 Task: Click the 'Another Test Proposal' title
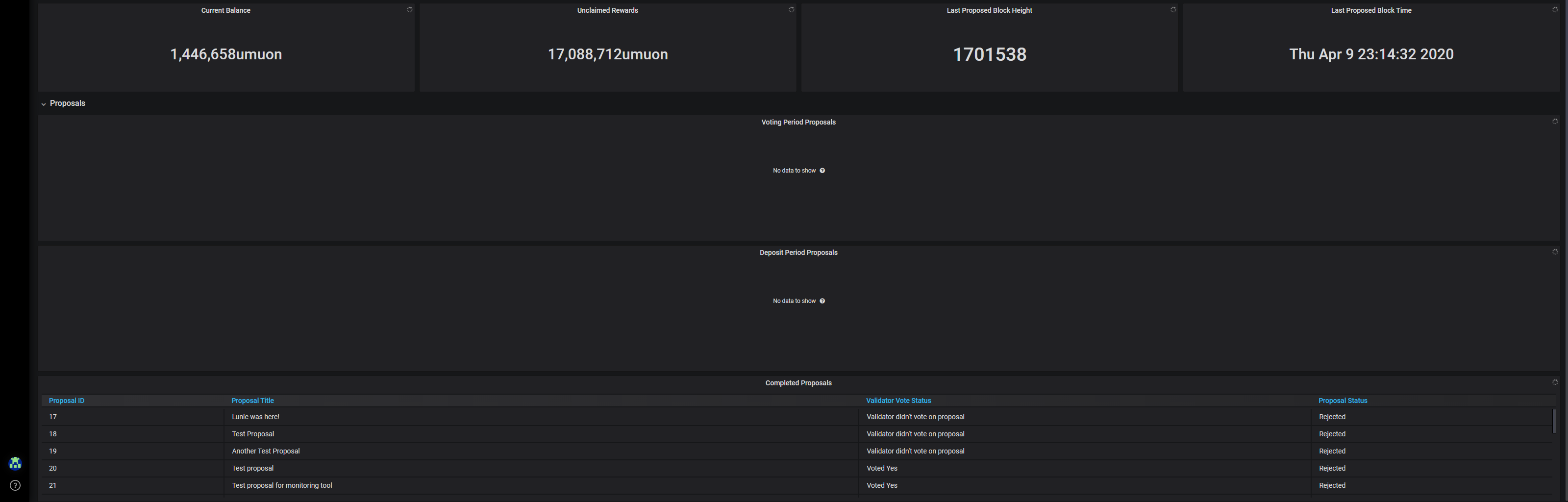click(265, 451)
